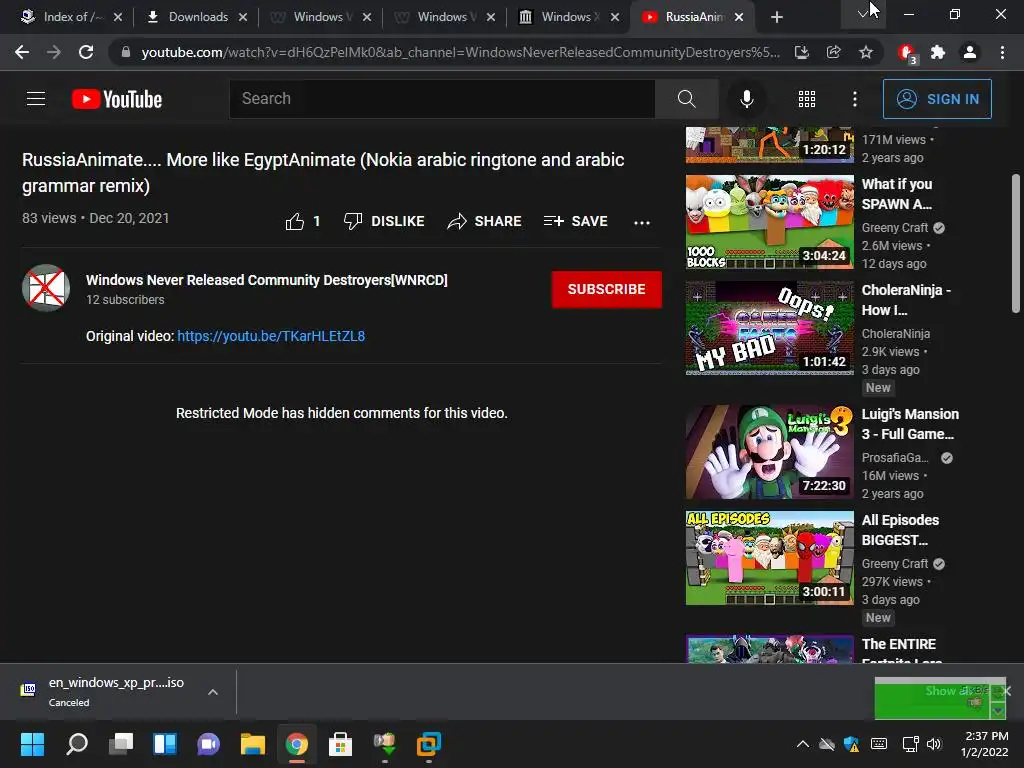The width and height of the screenshot is (1024, 768).
Task: Open CholeraNinja Oops My Bad thumbnail
Action: point(769,328)
